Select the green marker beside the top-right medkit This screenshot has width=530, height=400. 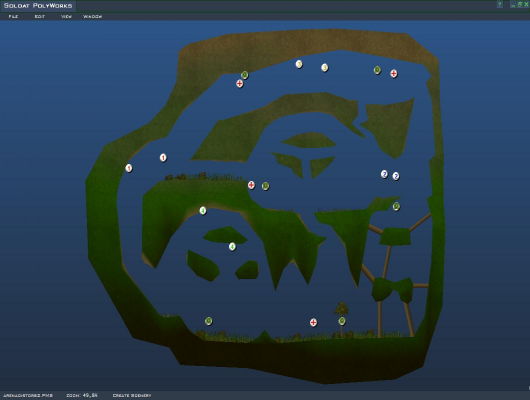[377, 70]
